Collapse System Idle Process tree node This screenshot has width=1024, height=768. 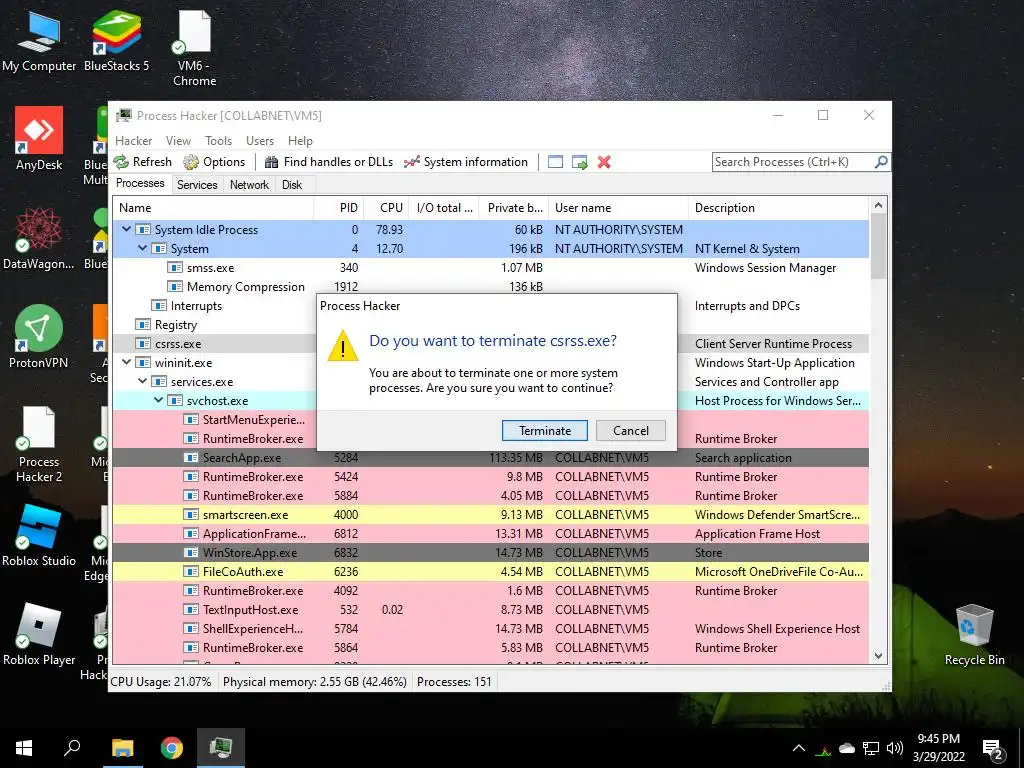pyautogui.click(x=127, y=229)
